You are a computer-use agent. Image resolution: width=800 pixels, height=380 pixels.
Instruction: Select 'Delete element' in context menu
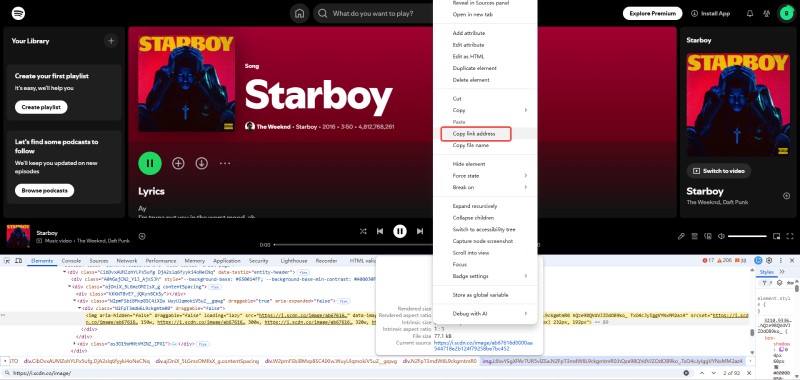click(485, 80)
